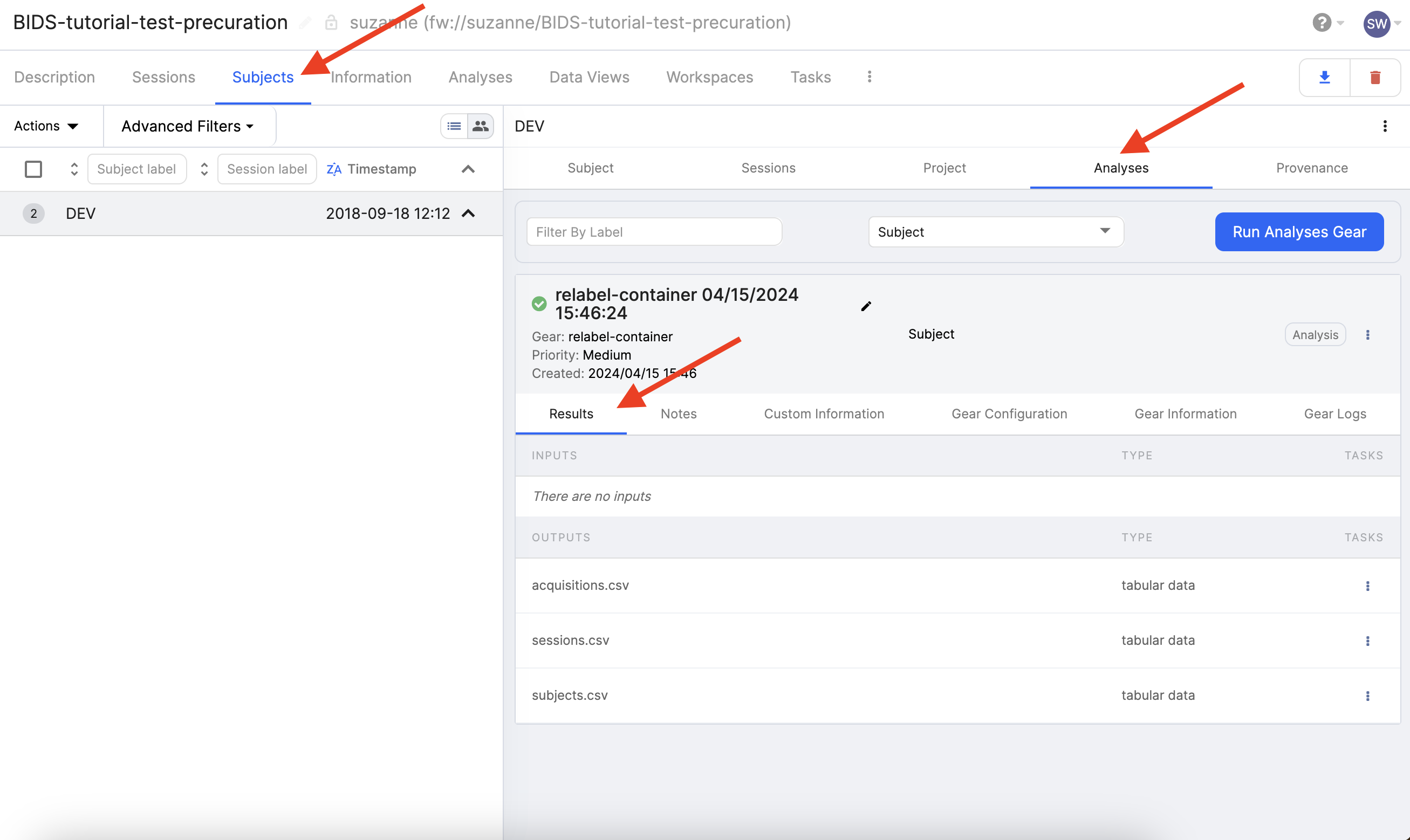Toggle Session label sort arrows
Screen dimensions: 1410x840
[x=204, y=169]
